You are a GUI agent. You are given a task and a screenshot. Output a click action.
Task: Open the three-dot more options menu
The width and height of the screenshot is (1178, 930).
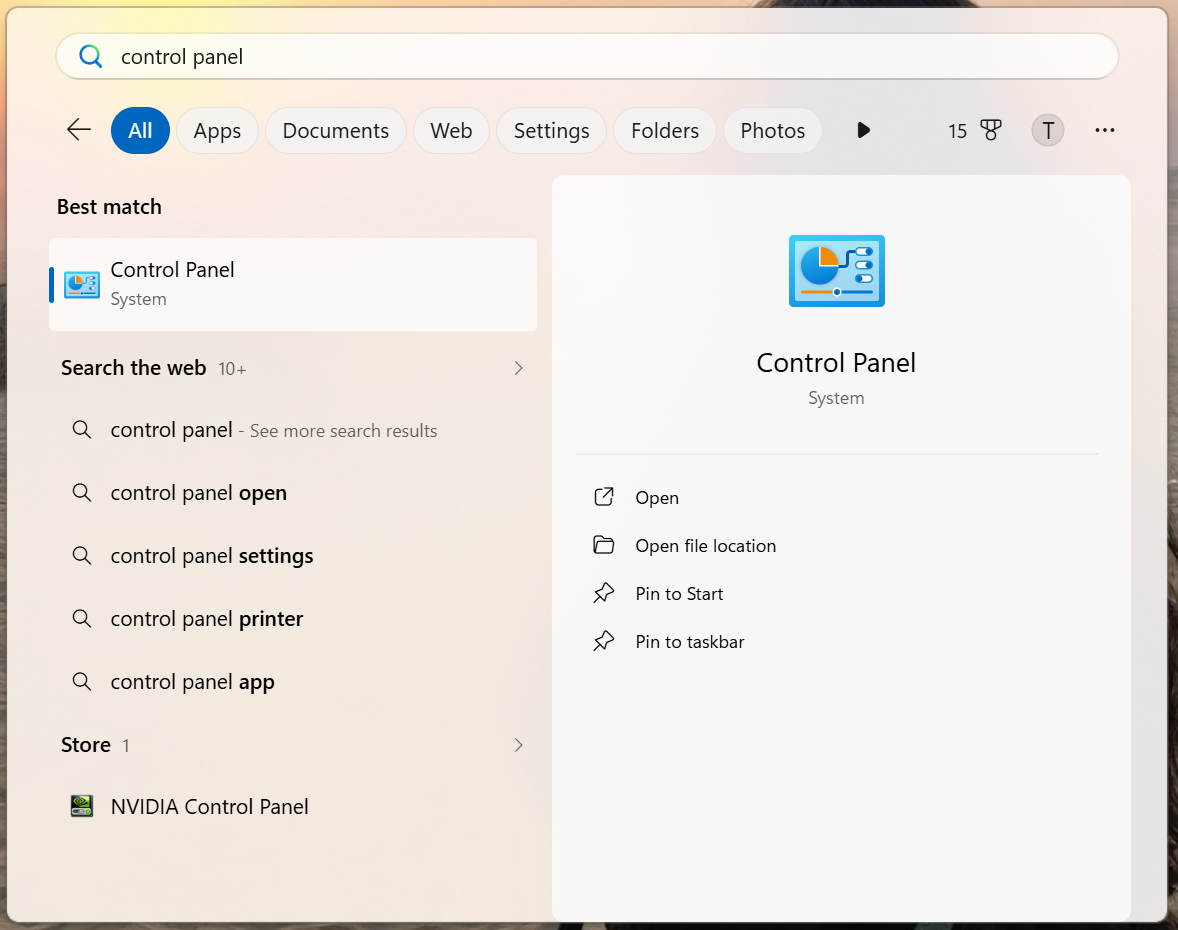coord(1104,131)
